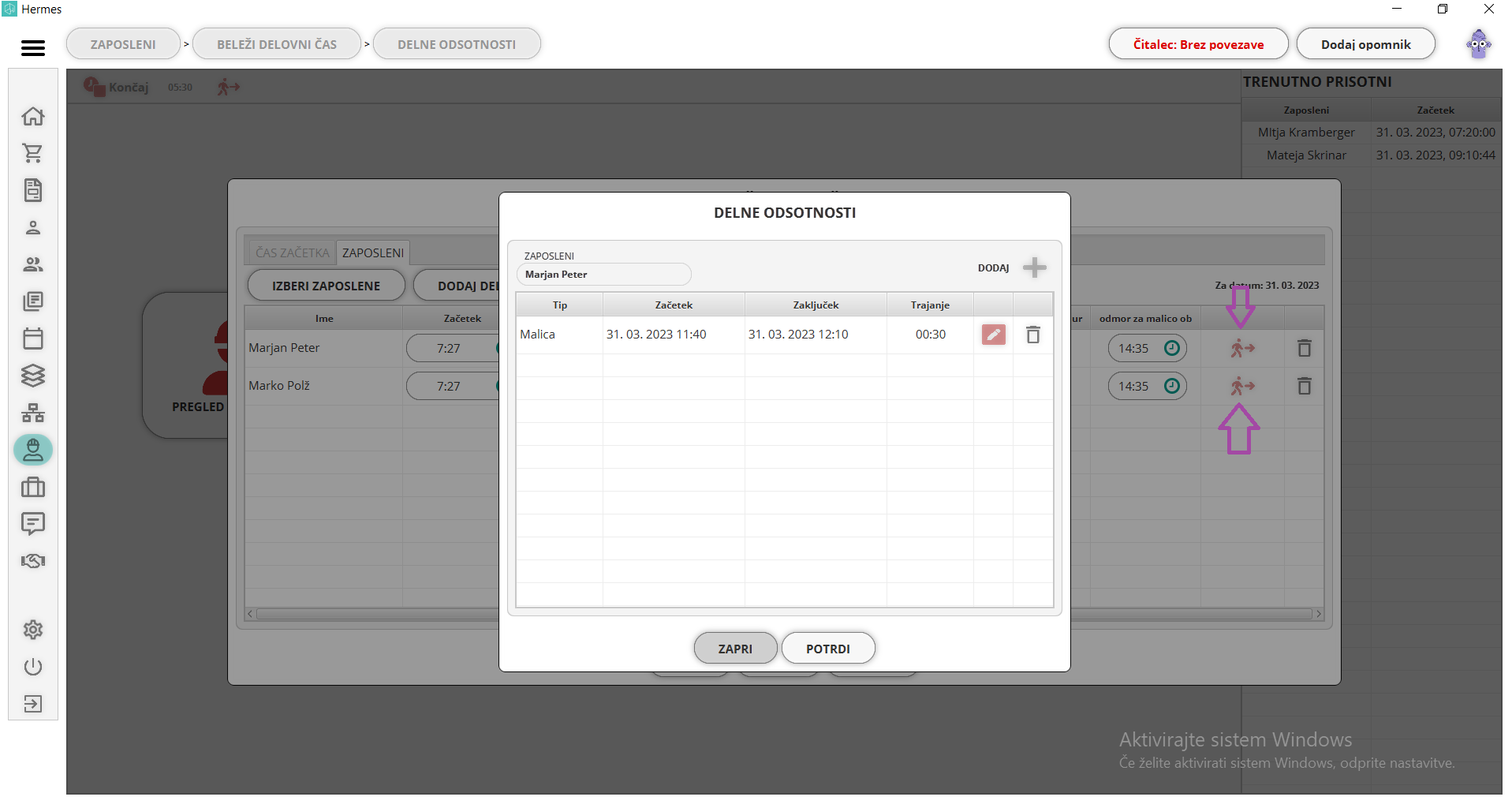The width and height of the screenshot is (1512, 808).
Task: Click the walking person icon in top toolbar
Action: 228,87
